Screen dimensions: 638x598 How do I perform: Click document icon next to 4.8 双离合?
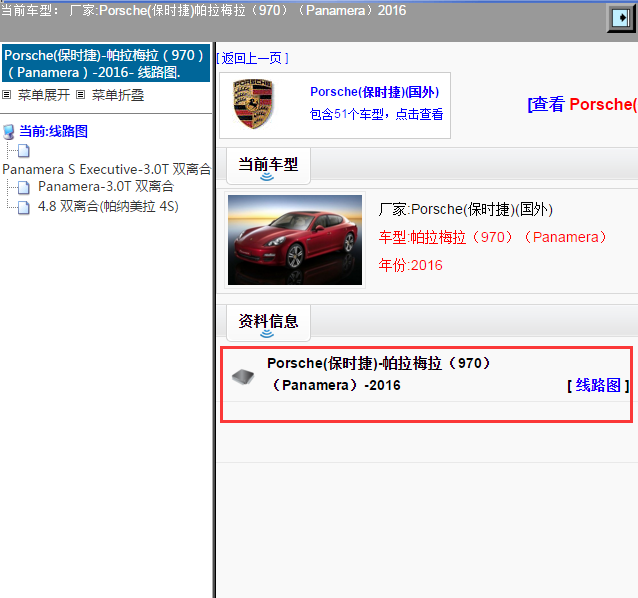coord(24,207)
